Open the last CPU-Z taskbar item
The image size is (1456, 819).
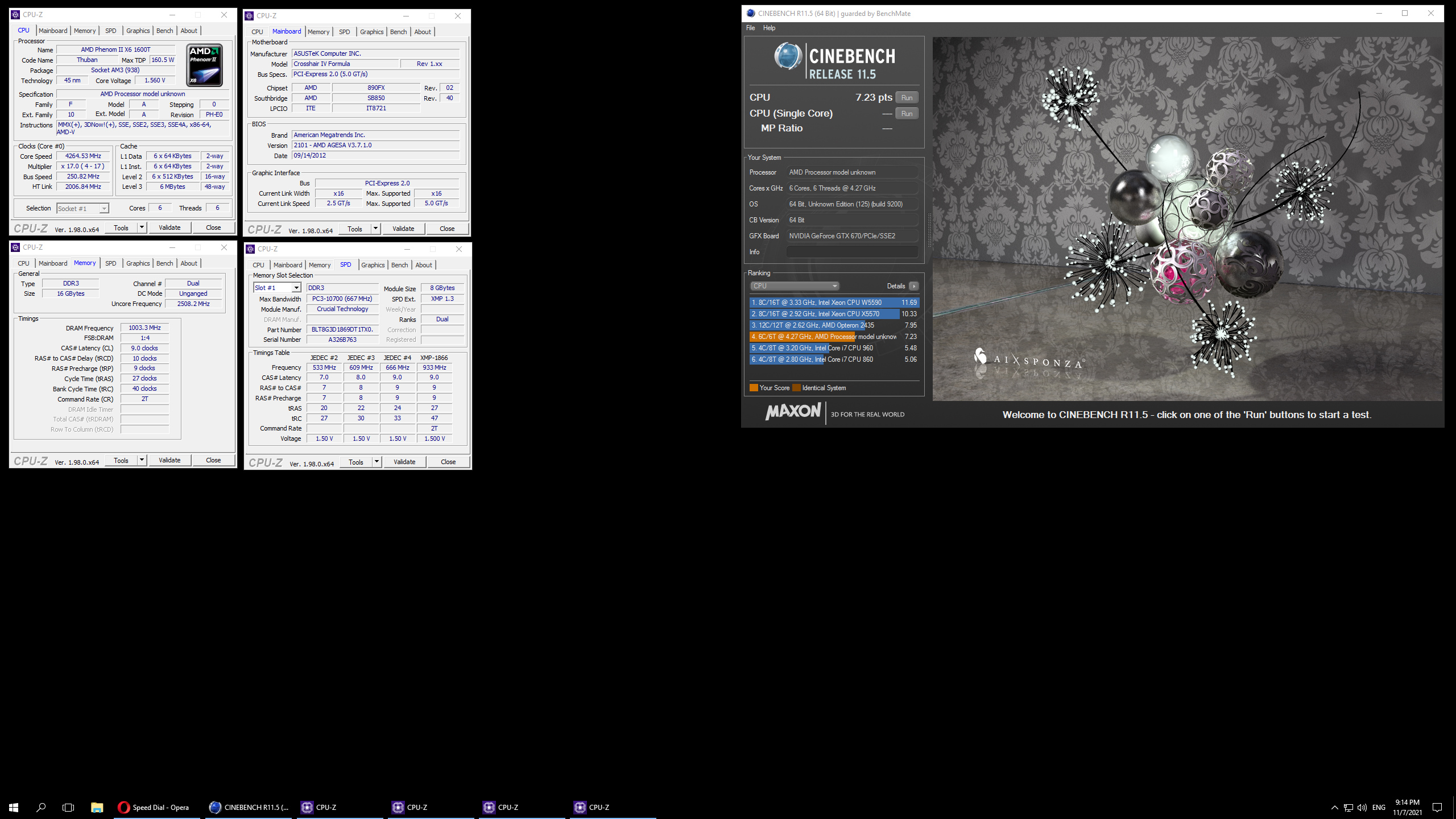613,807
